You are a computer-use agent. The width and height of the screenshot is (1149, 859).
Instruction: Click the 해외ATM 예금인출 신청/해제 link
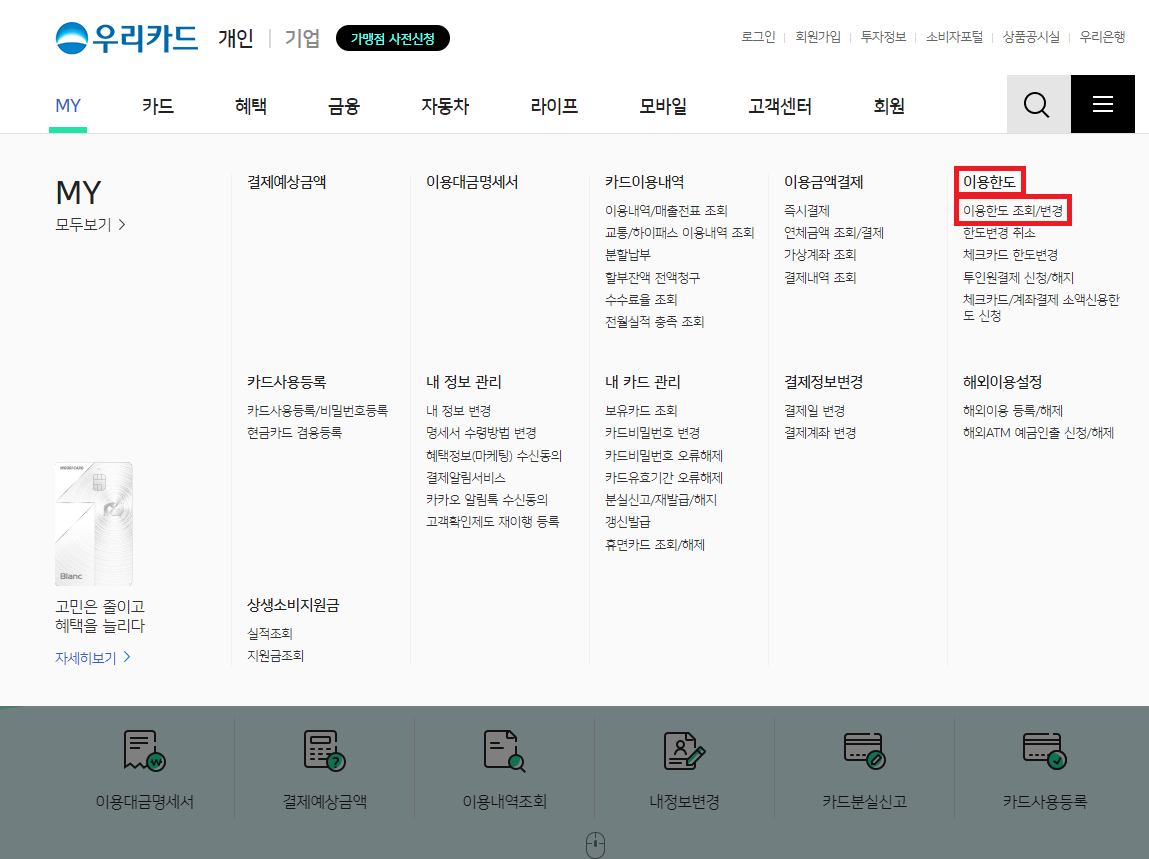click(1039, 432)
